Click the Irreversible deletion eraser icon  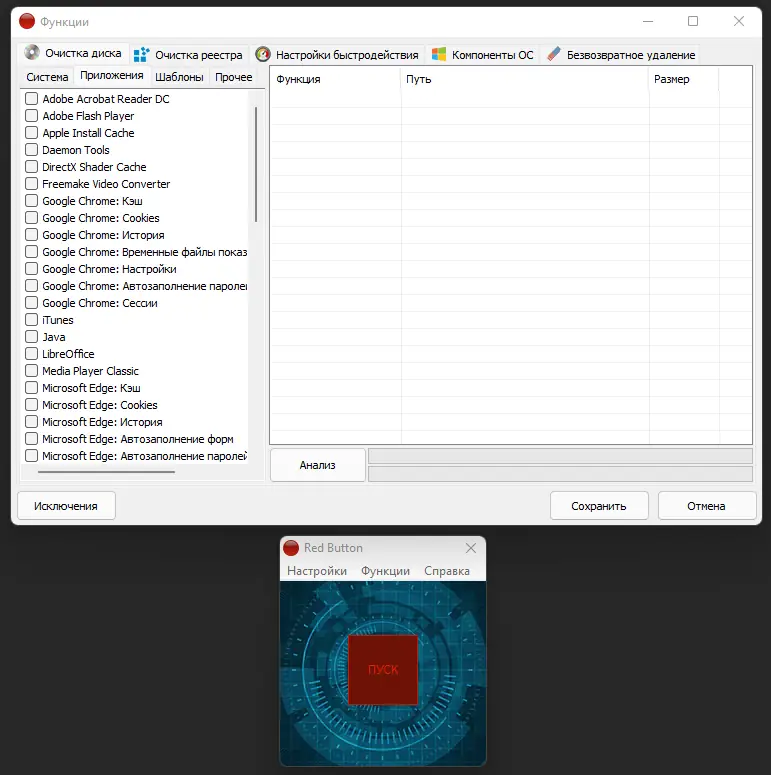(x=554, y=54)
